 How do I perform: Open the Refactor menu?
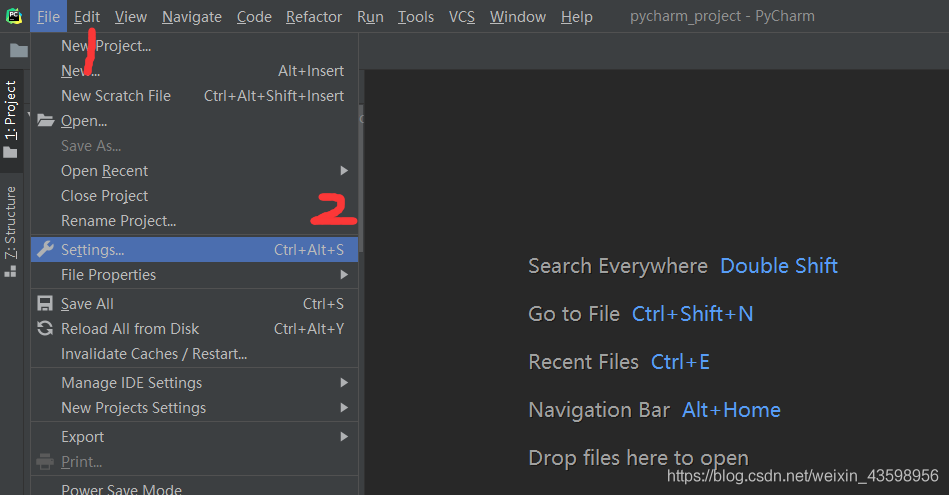coord(313,17)
